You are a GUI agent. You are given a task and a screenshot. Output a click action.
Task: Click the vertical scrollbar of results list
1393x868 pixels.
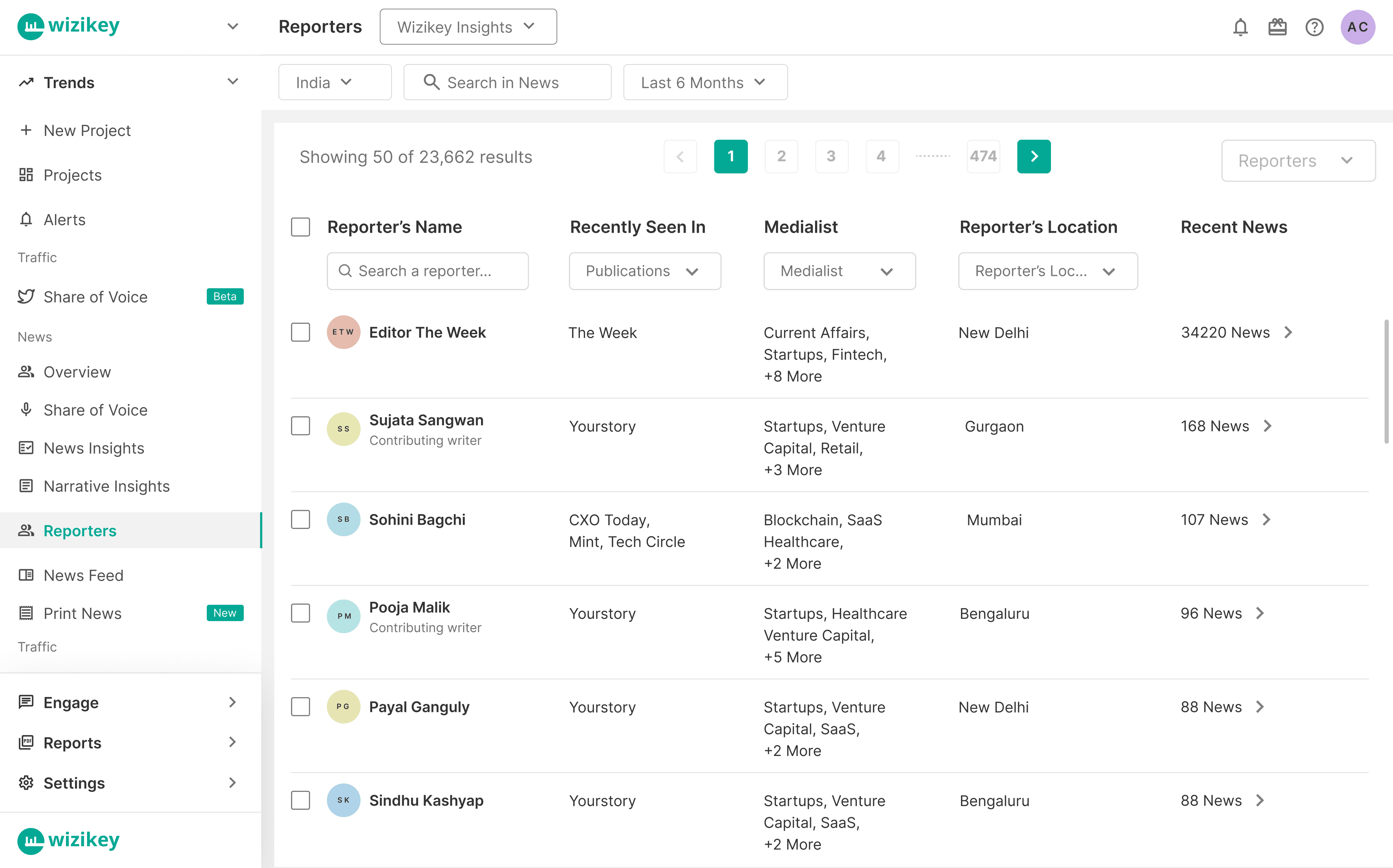point(1386,382)
